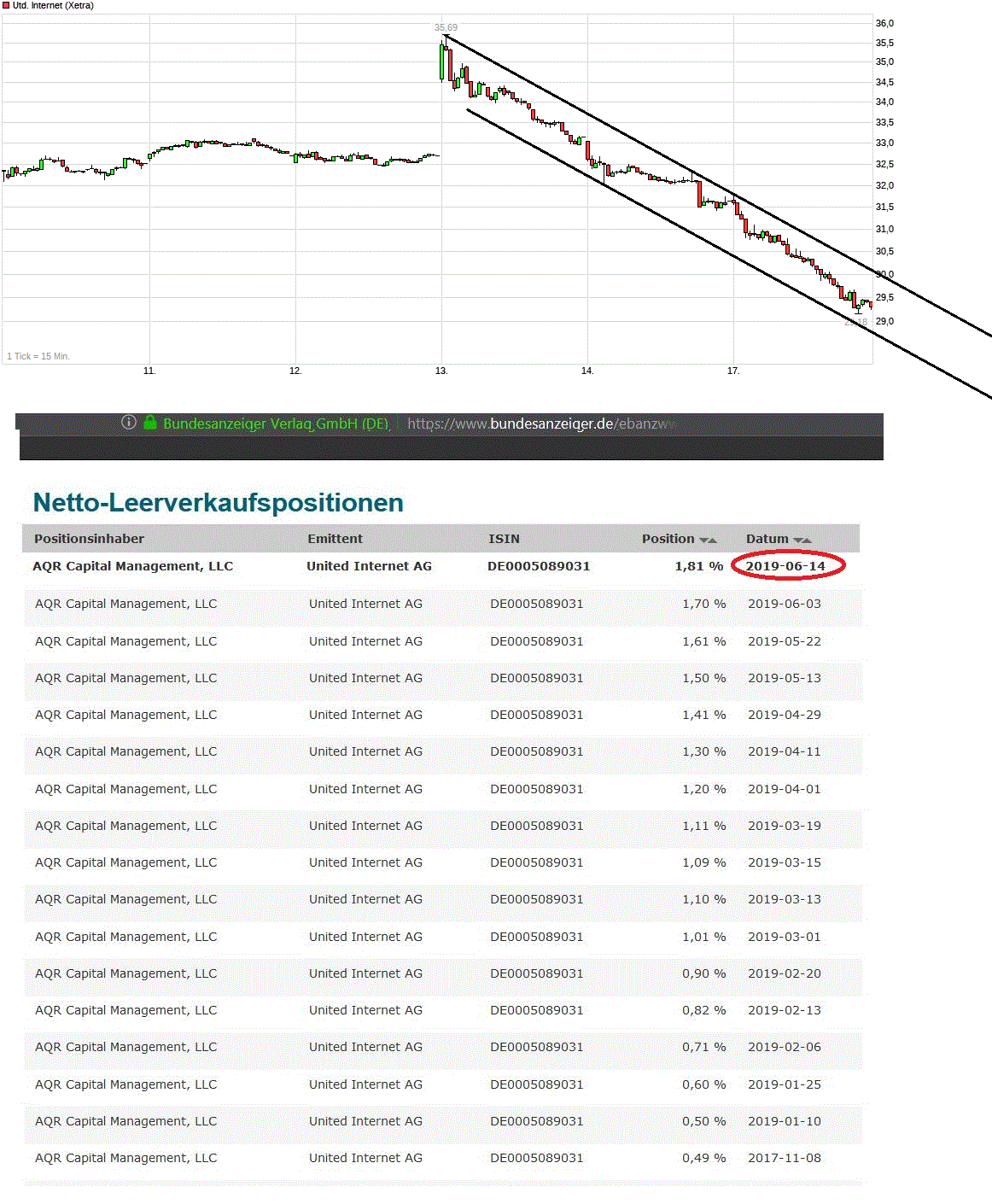The height and width of the screenshot is (1204, 992).
Task: Click the Positionsinhaber column header
Action: point(89,539)
